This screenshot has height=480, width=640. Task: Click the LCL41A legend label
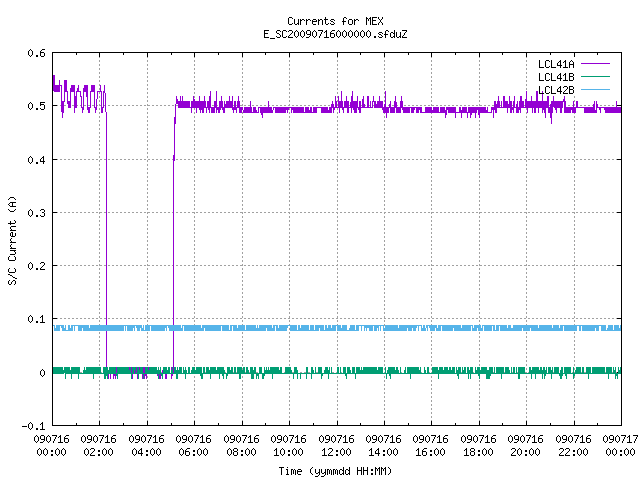coord(556,64)
